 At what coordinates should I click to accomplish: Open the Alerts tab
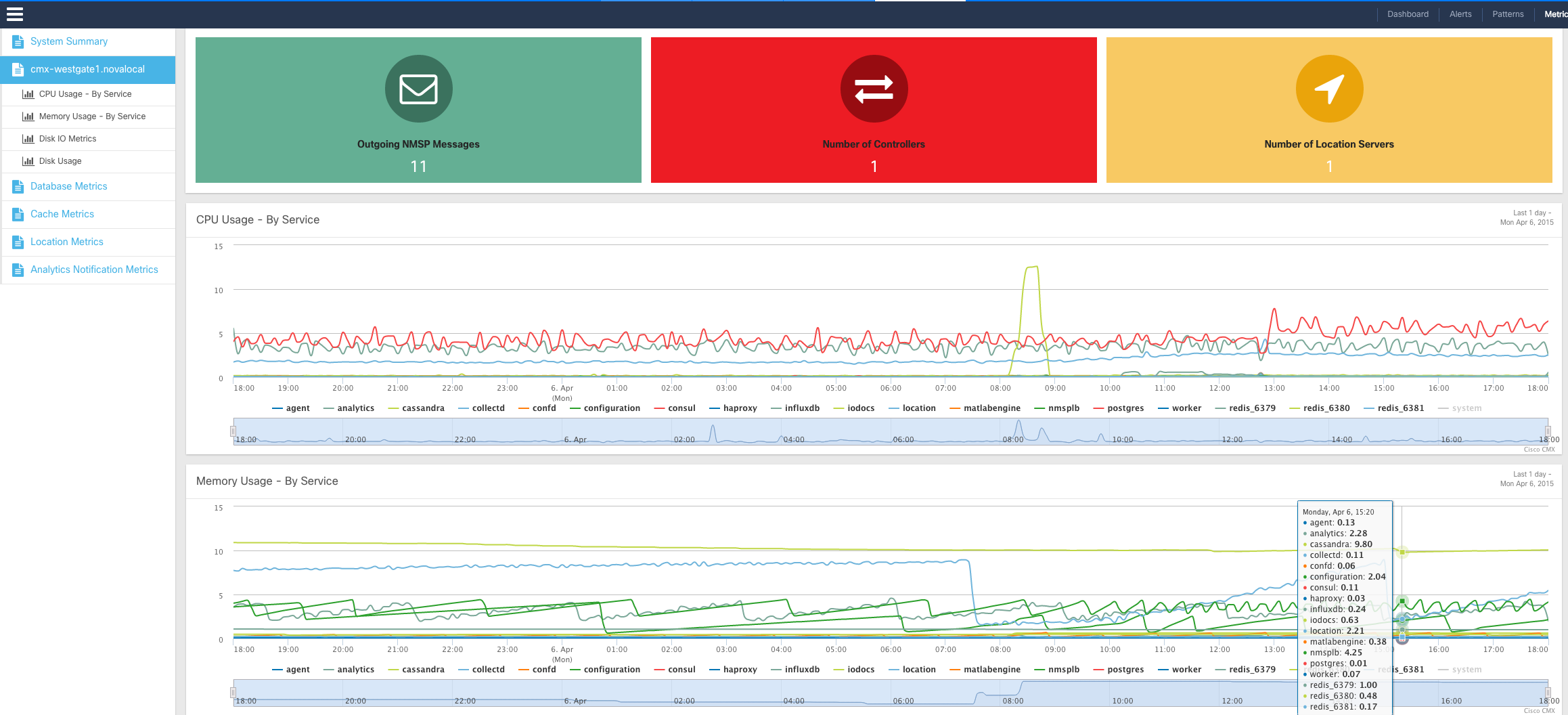coord(1460,14)
